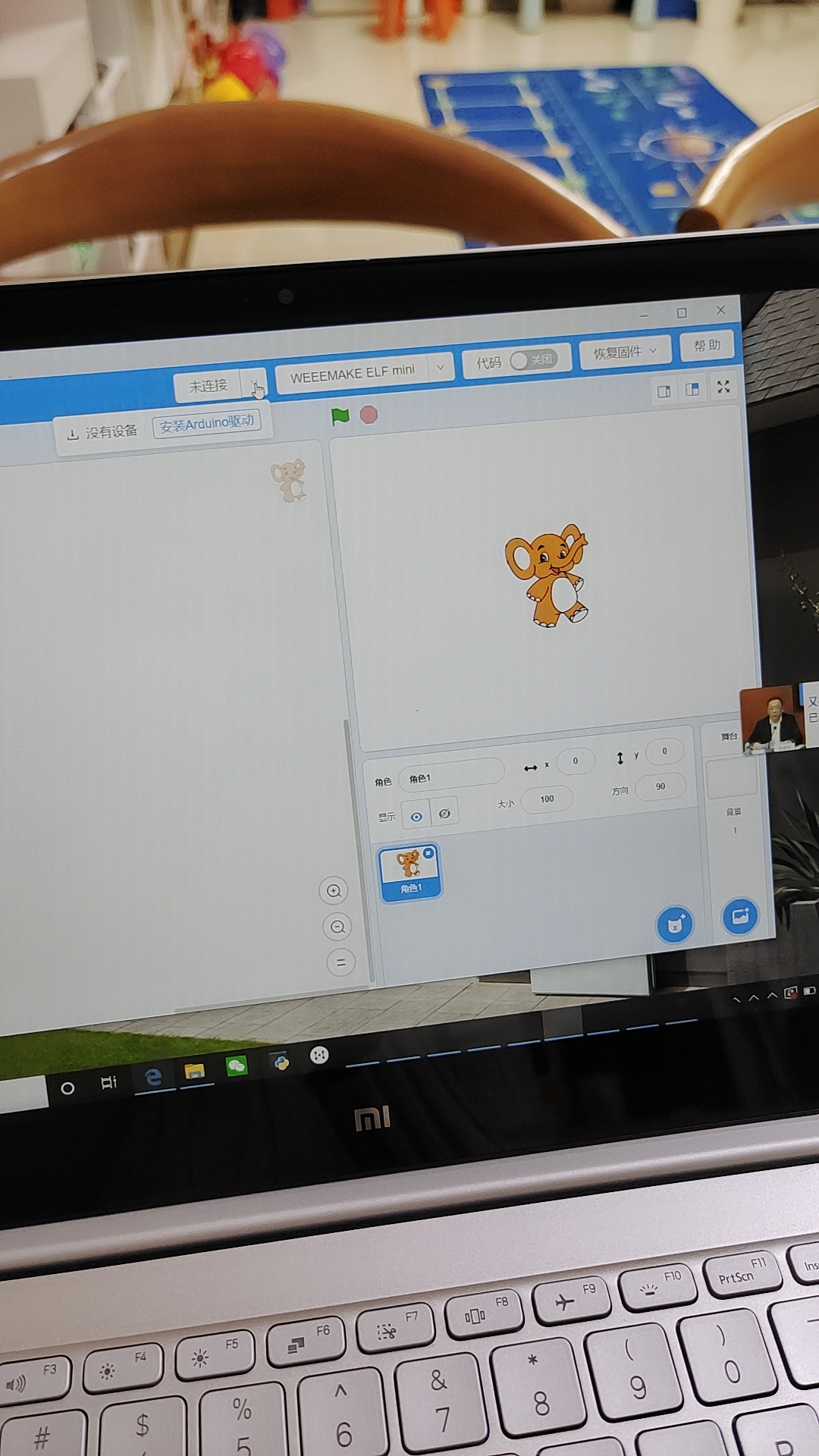
Task: Zoom out the code workspace
Action: click(337, 927)
